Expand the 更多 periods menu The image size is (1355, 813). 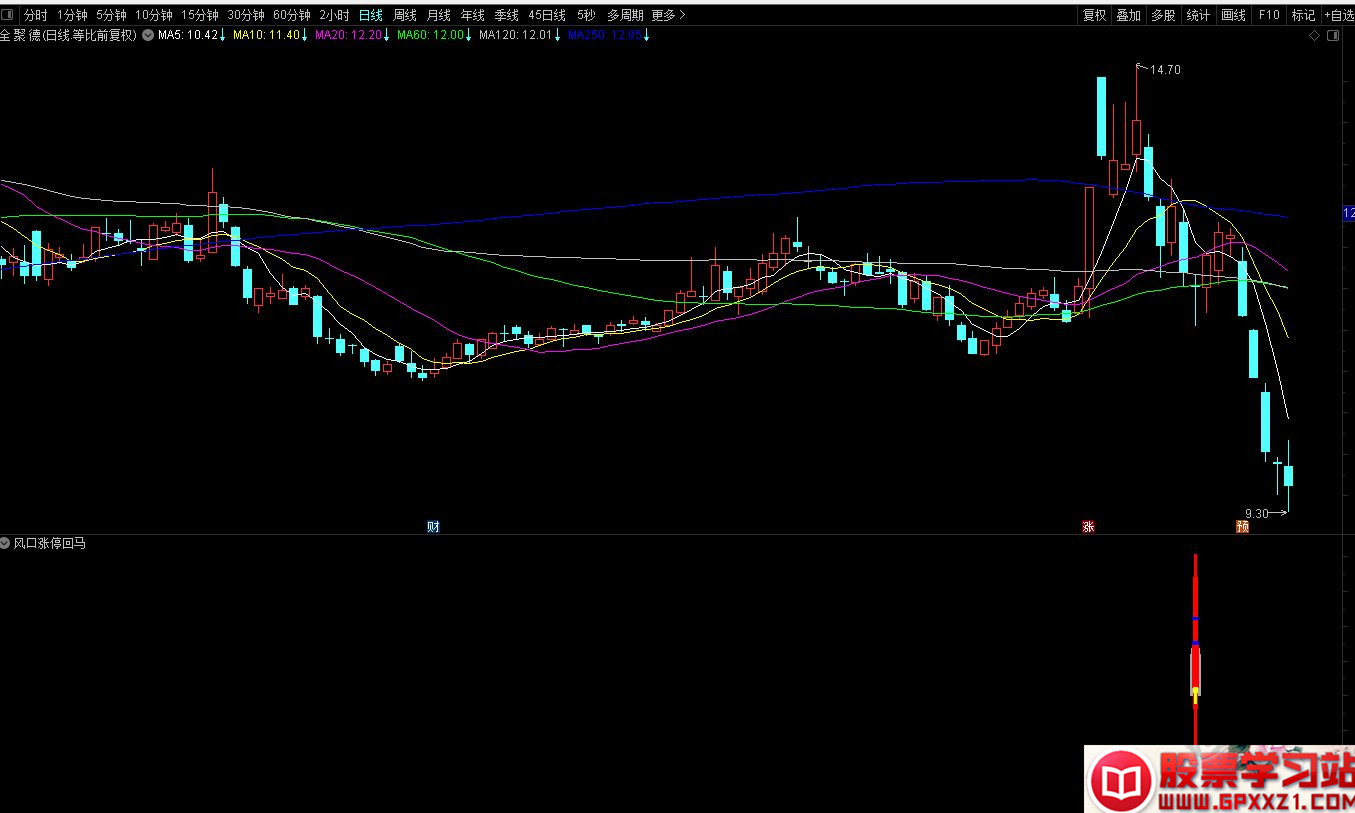(667, 15)
